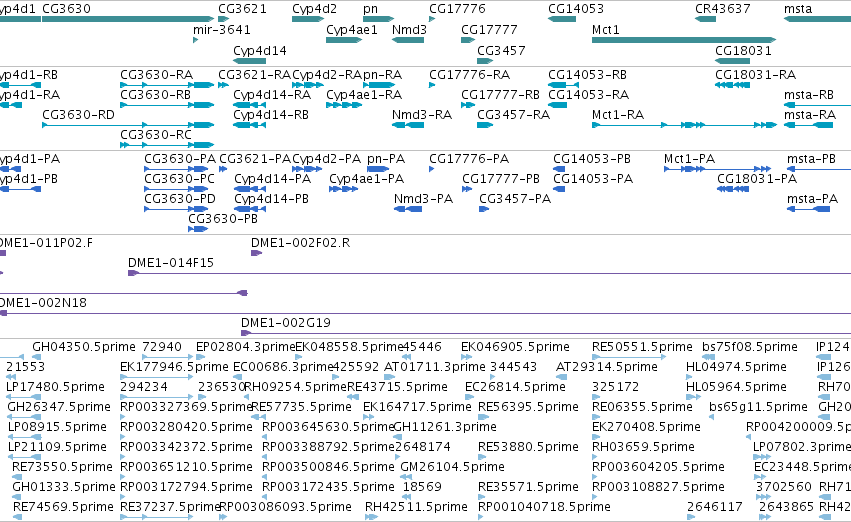This screenshot has width=851, height=522.
Task: Select the DME1-002F02.R BAC end
Action: tap(257, 253)
